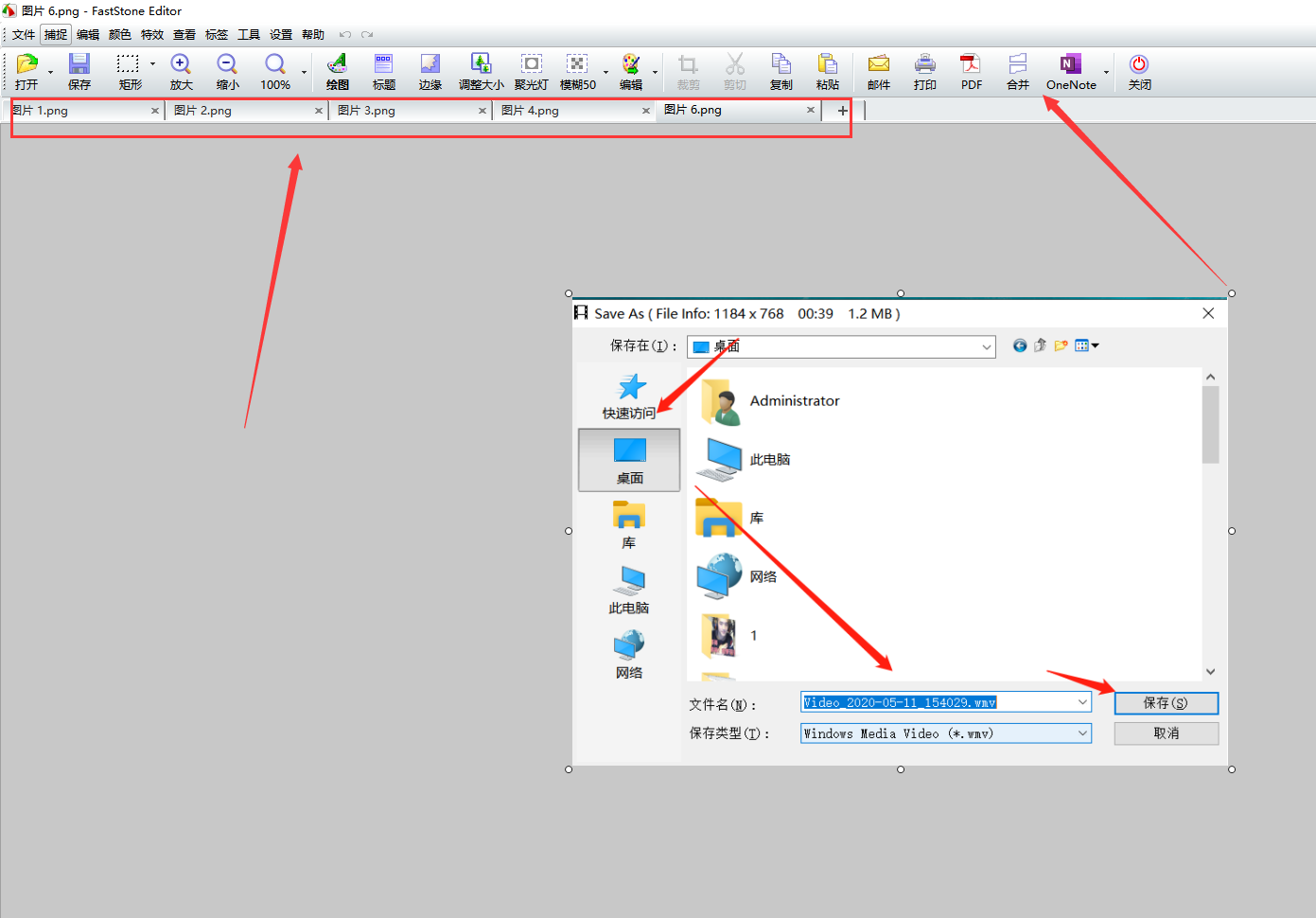Screen dimensions: 1316x918
Task: Open the 设置 (Settings) menu
Action: (281, 35)
